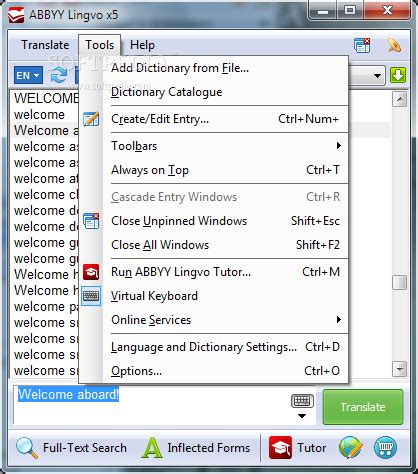Choose Add Dictionary from File
418x474 pixels.
[213, 68]
